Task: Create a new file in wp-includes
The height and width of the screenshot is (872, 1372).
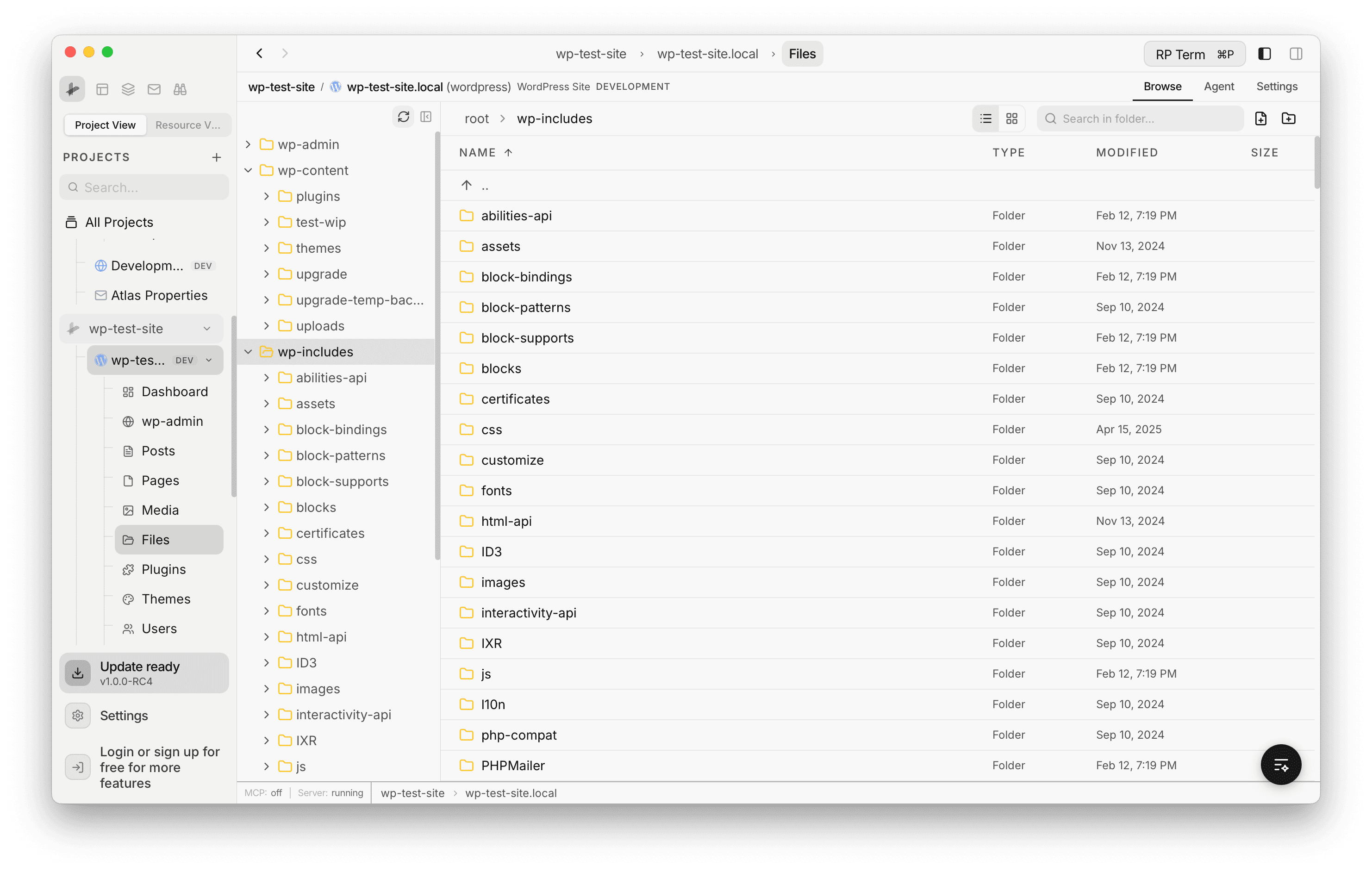Action: point(1261,118)
